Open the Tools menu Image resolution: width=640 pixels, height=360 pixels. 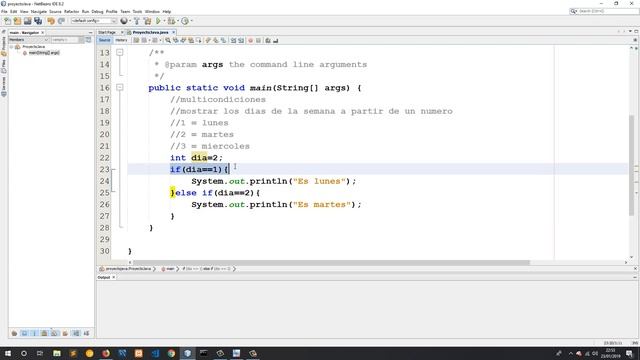click(137, 11)
